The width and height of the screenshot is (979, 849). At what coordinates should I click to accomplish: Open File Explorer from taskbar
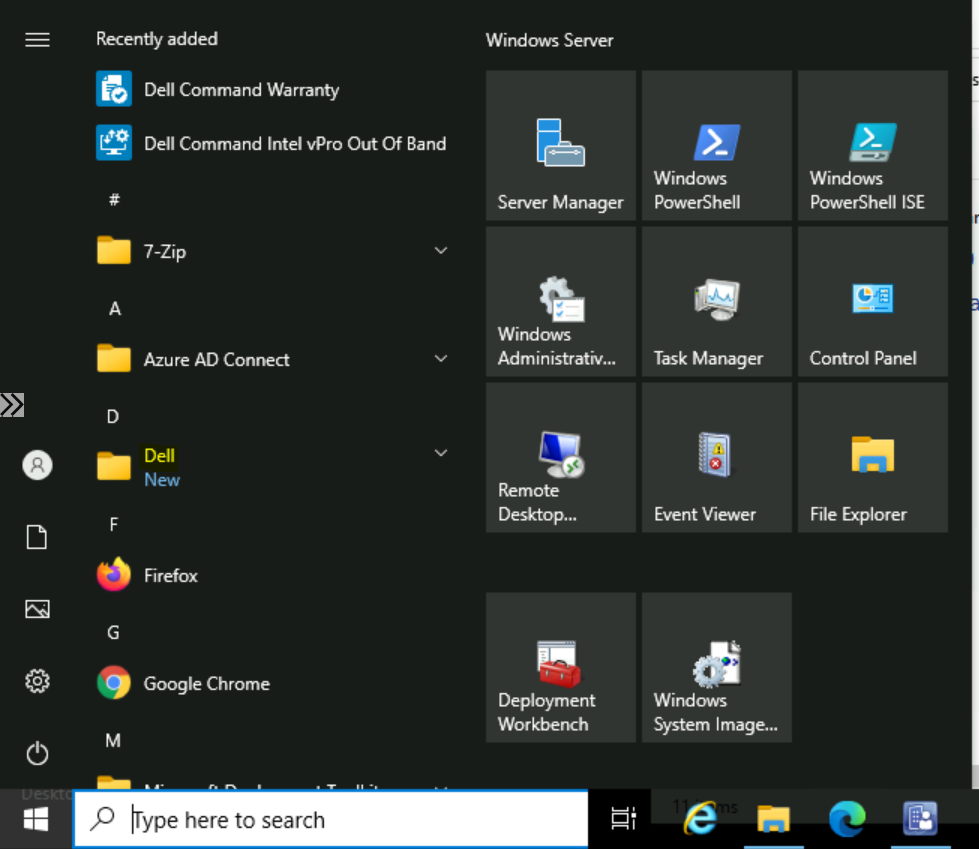tap(774, 819)
